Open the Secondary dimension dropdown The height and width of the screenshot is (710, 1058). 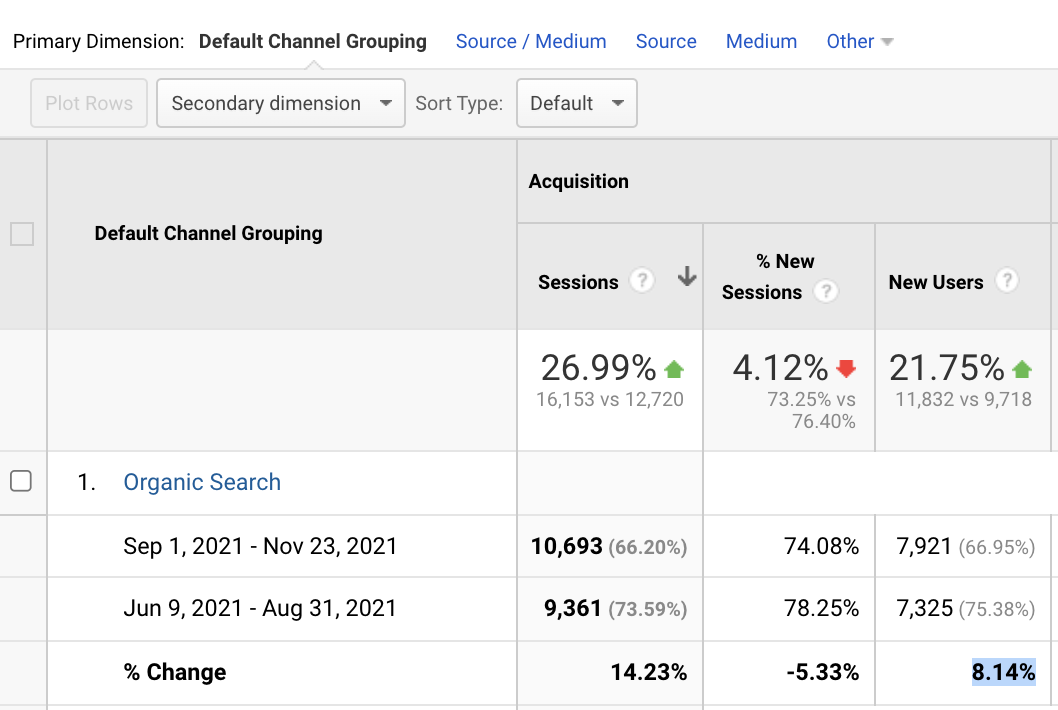pos(280,103)
